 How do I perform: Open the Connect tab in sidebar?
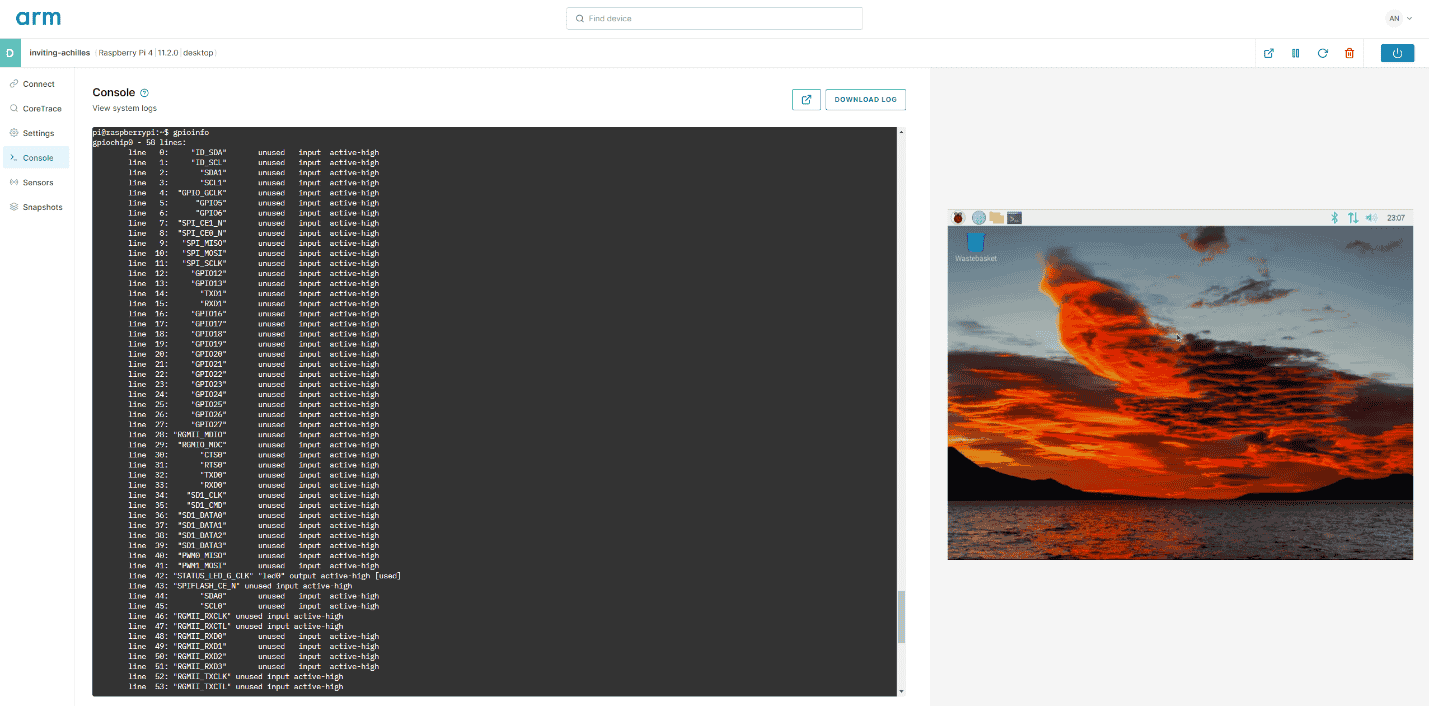[37, 84]
